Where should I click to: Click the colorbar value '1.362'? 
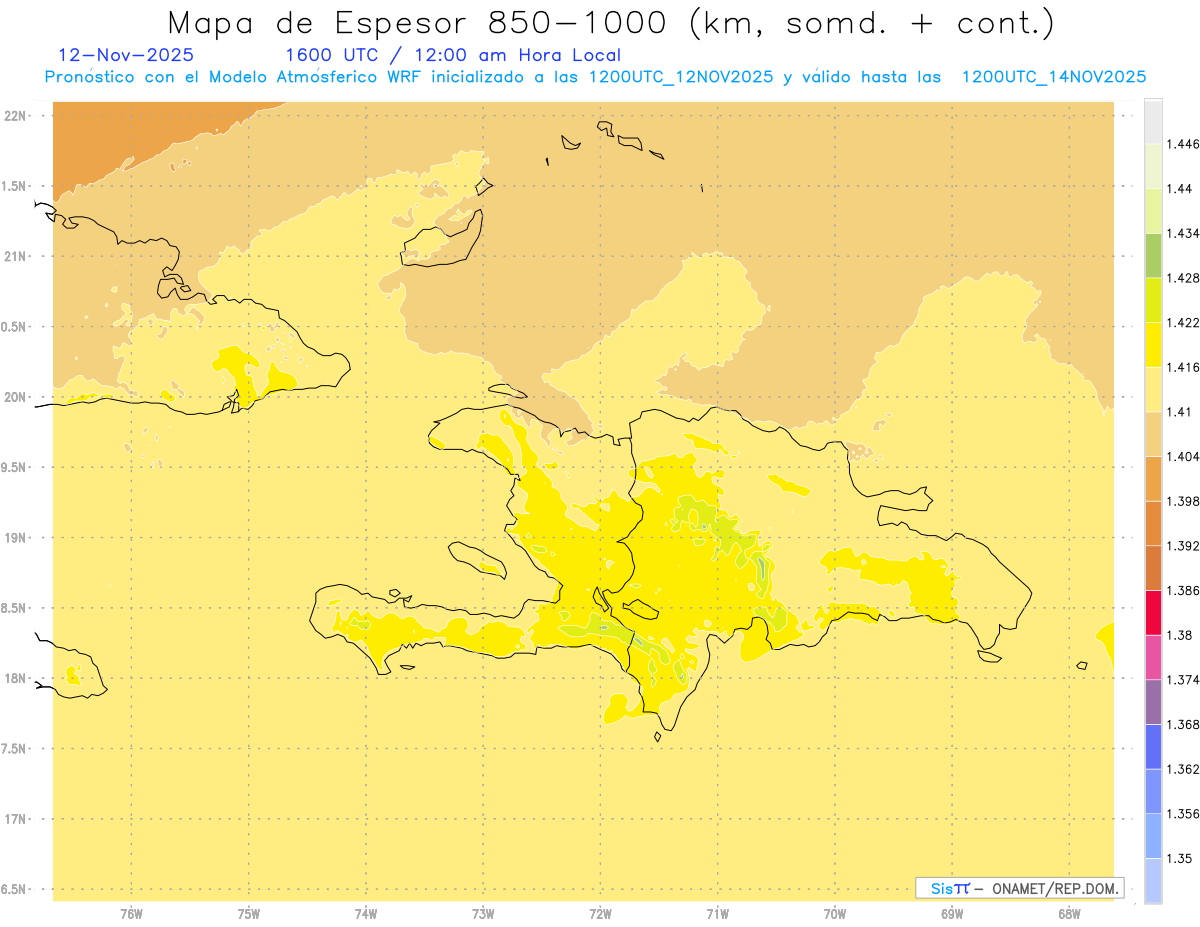(x=1184, y=769)
